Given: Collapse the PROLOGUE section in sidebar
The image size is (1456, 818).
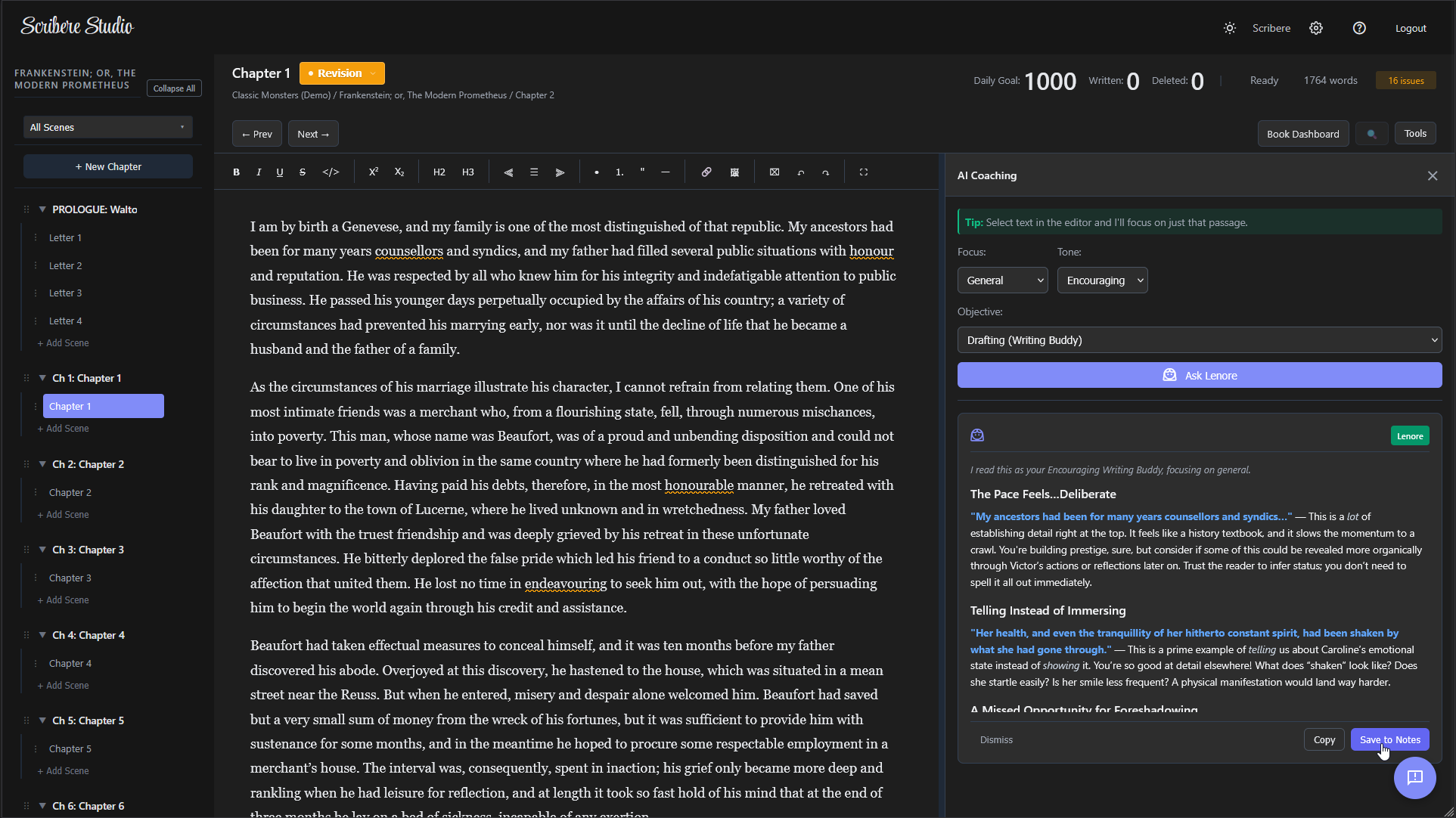Looking at the screenshot, I should click(x=42, y=209).
